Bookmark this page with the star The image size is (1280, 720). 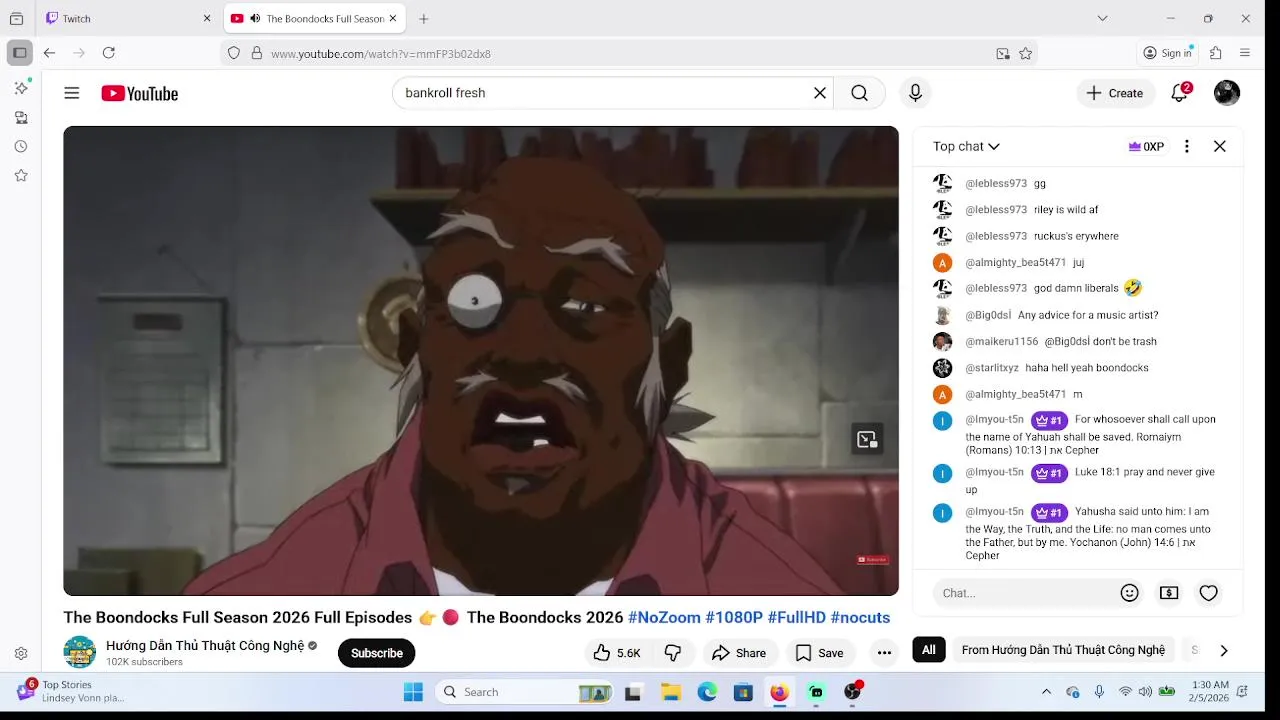coord(1025,53)
